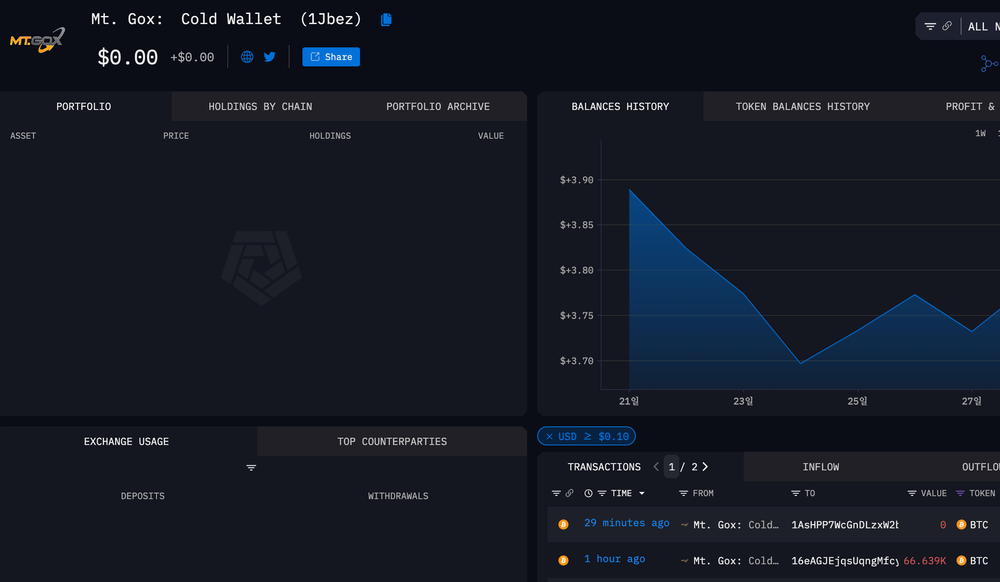The image size is (1000, 582).
Task: Click the filter icon in Exchange Usage panel
Action: pyautogui.click(x=250, y=467)
